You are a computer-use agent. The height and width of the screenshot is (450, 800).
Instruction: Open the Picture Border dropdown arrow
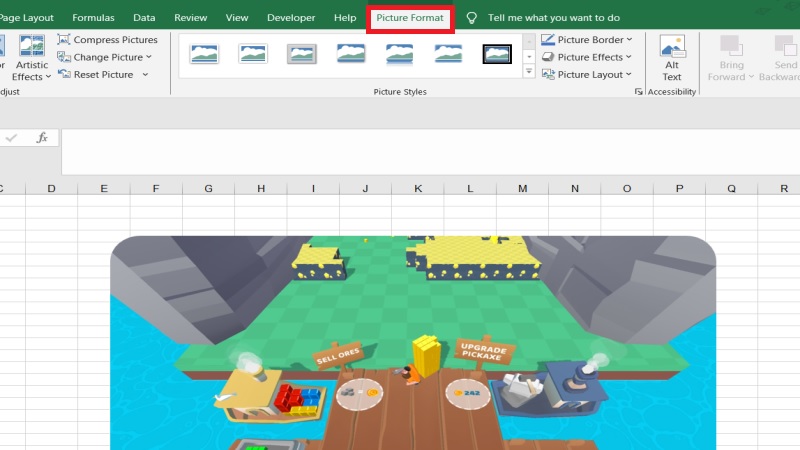click(x=629, y=39)
